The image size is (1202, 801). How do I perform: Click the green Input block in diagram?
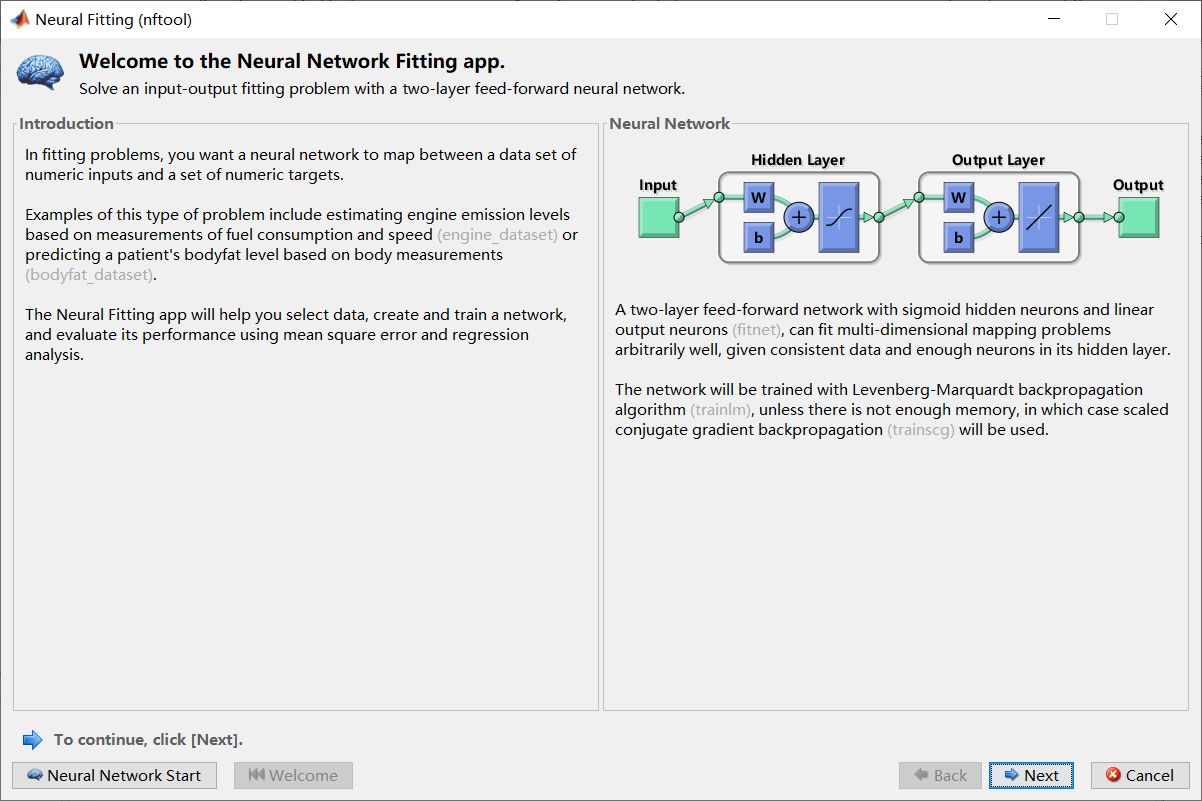(658, 217)
